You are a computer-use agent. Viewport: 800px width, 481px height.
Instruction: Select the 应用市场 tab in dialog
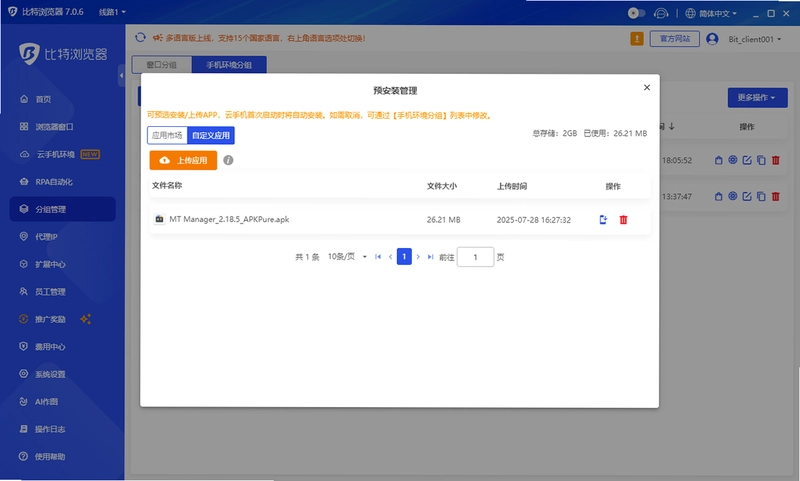[x=167, y=135]
